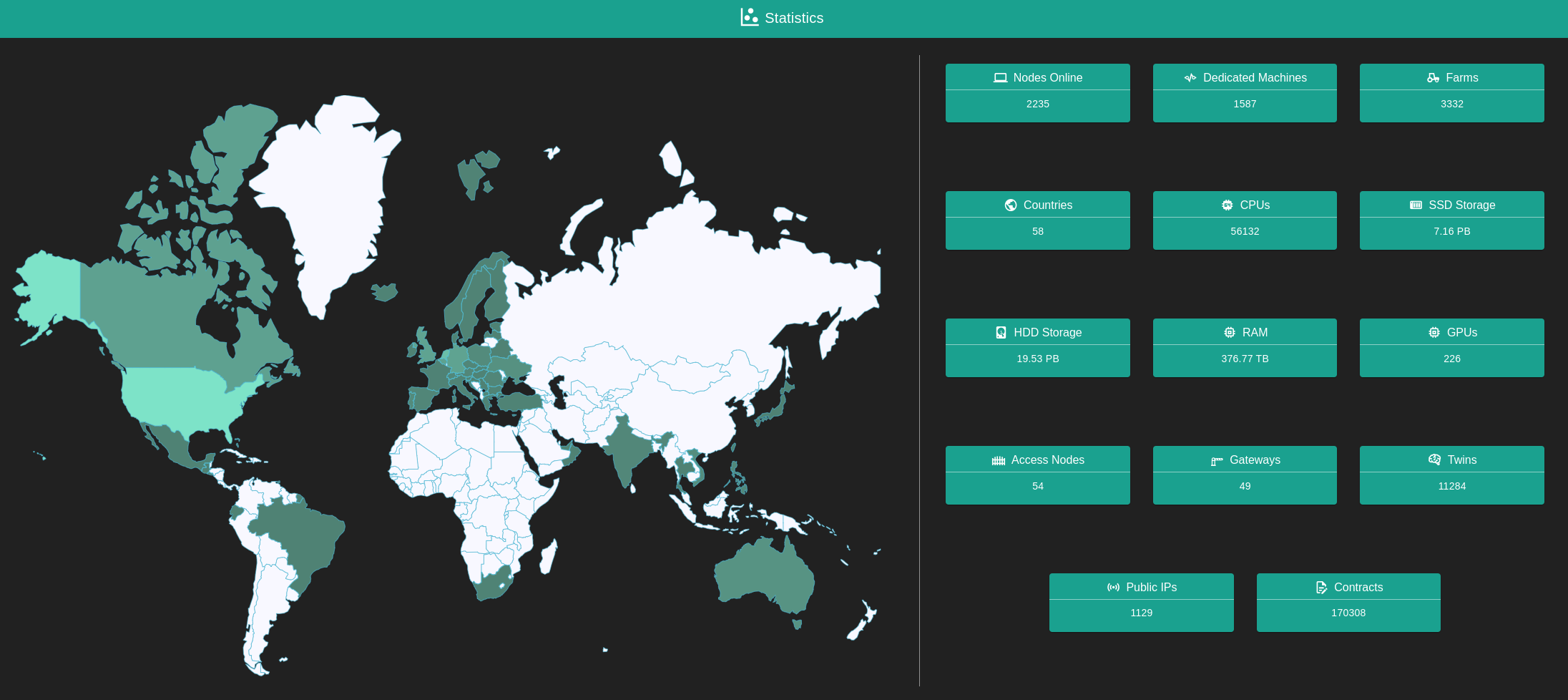The height and width of the screenshot is (700, 1568).
Task: Click the Dedicated Machines pulse icon
Action: (1190, 78)
